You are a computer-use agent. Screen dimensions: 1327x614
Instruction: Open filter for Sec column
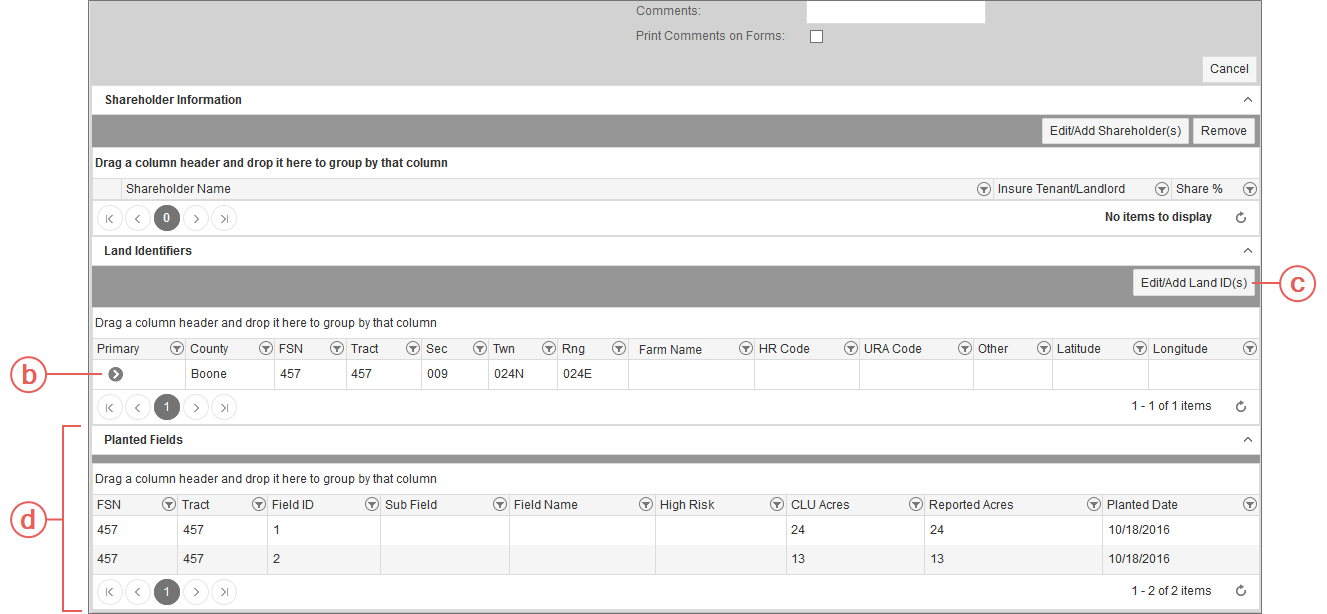(479, 349)
